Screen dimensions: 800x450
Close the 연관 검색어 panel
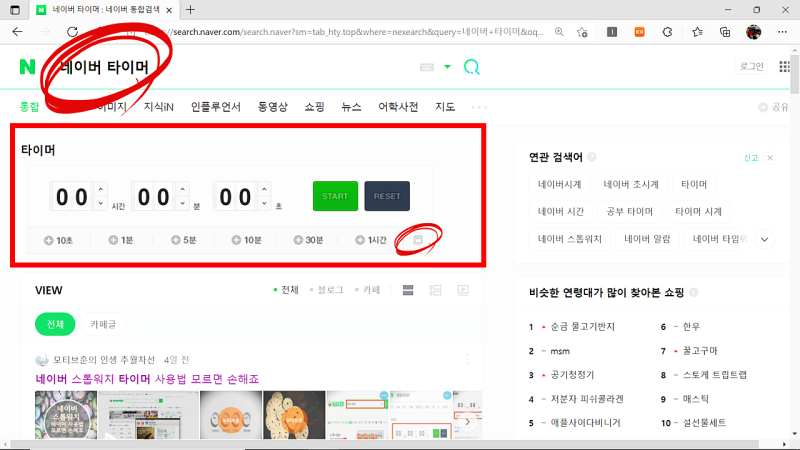point(770,158)
